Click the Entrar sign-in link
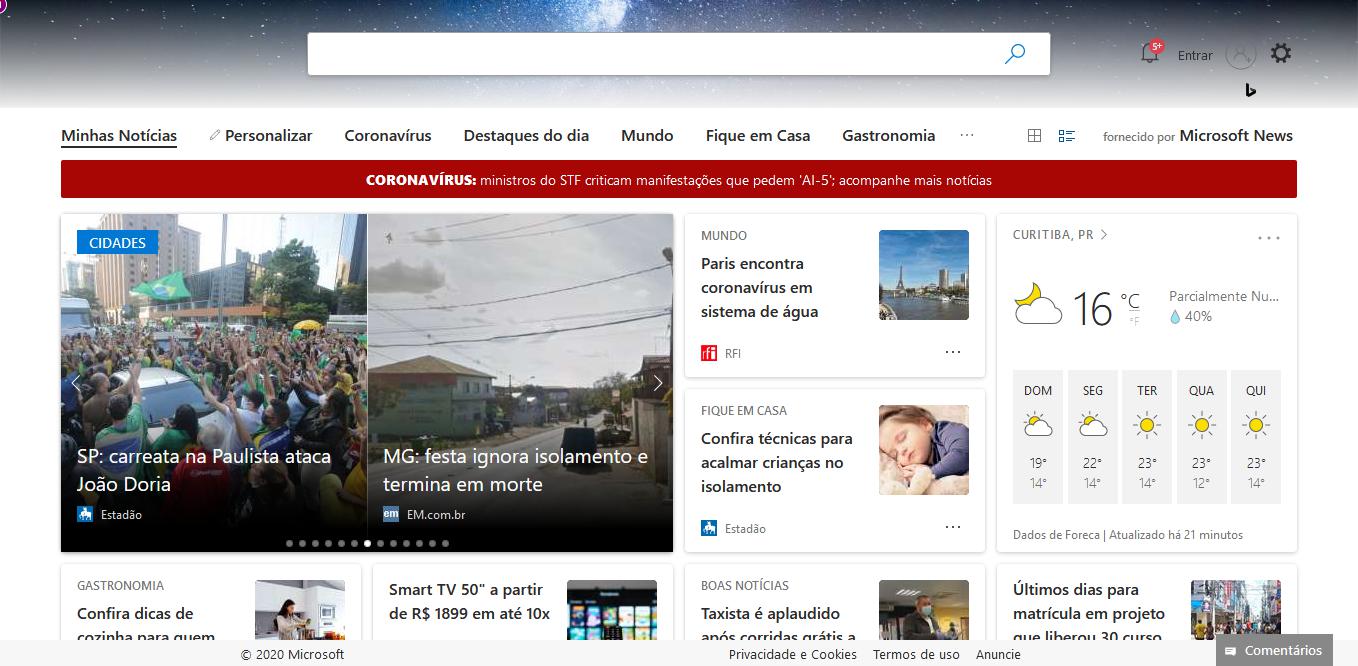 1195,55
